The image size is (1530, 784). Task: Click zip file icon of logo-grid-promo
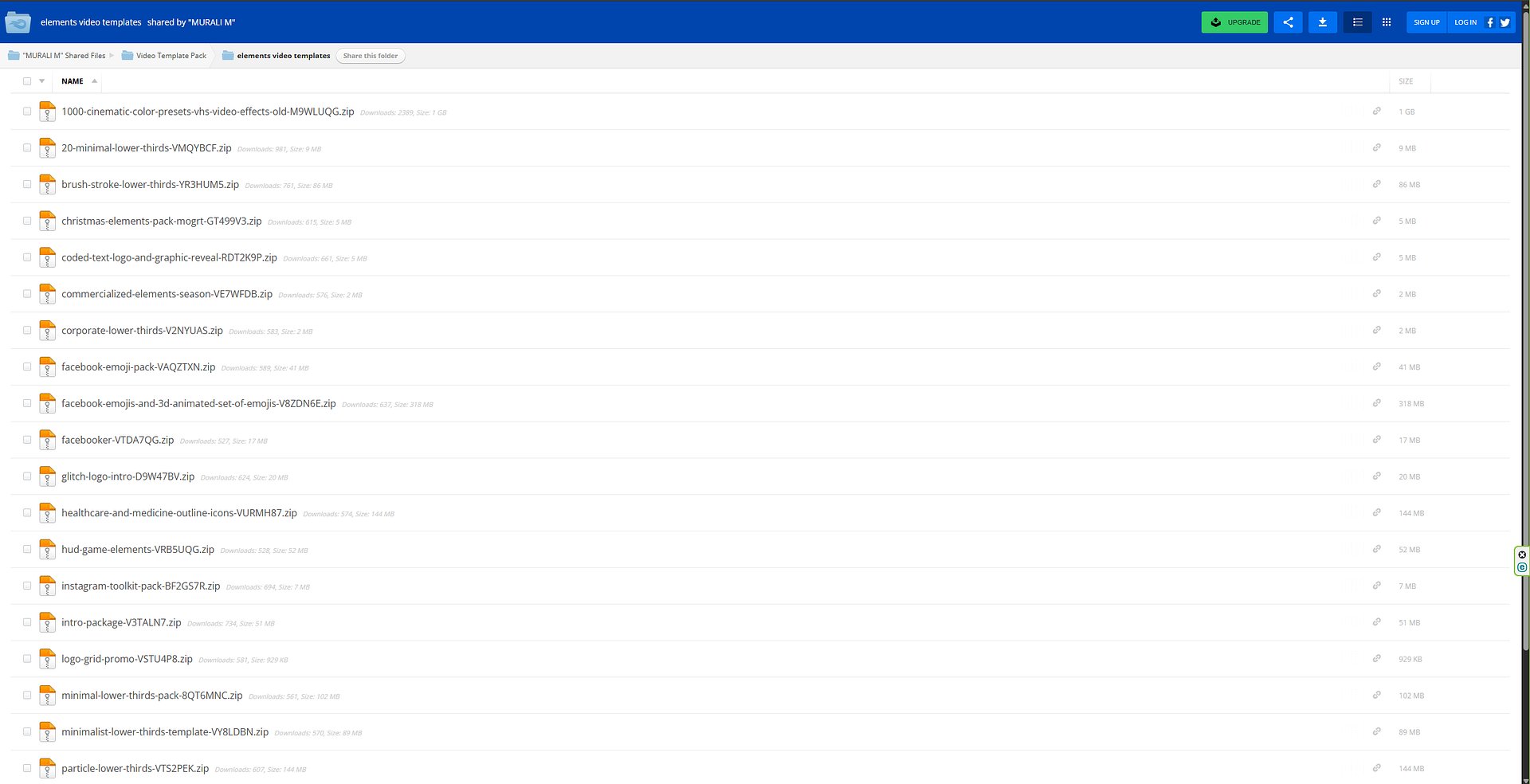click(47, 659)
